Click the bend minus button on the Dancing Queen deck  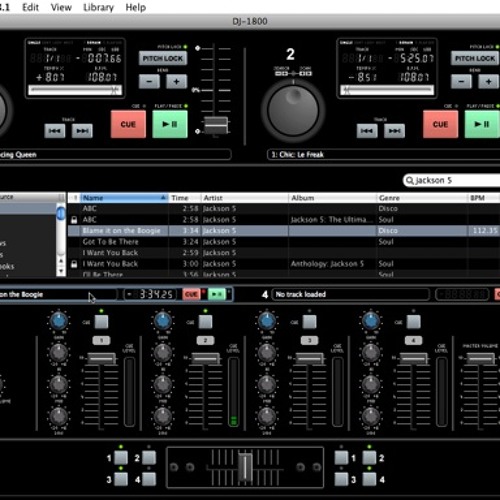tap(149, 81)
